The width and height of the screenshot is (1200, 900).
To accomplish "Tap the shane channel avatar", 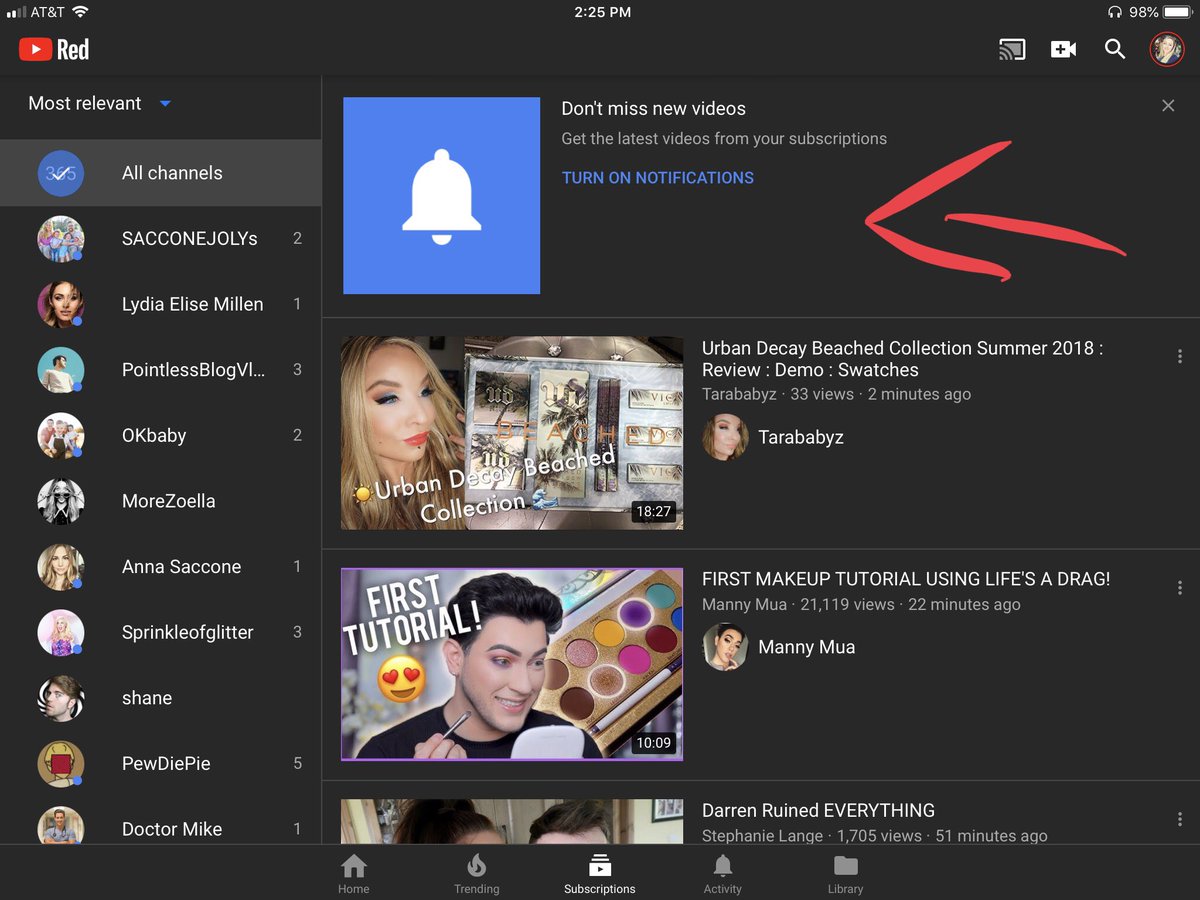I will (x=60, y=698).
